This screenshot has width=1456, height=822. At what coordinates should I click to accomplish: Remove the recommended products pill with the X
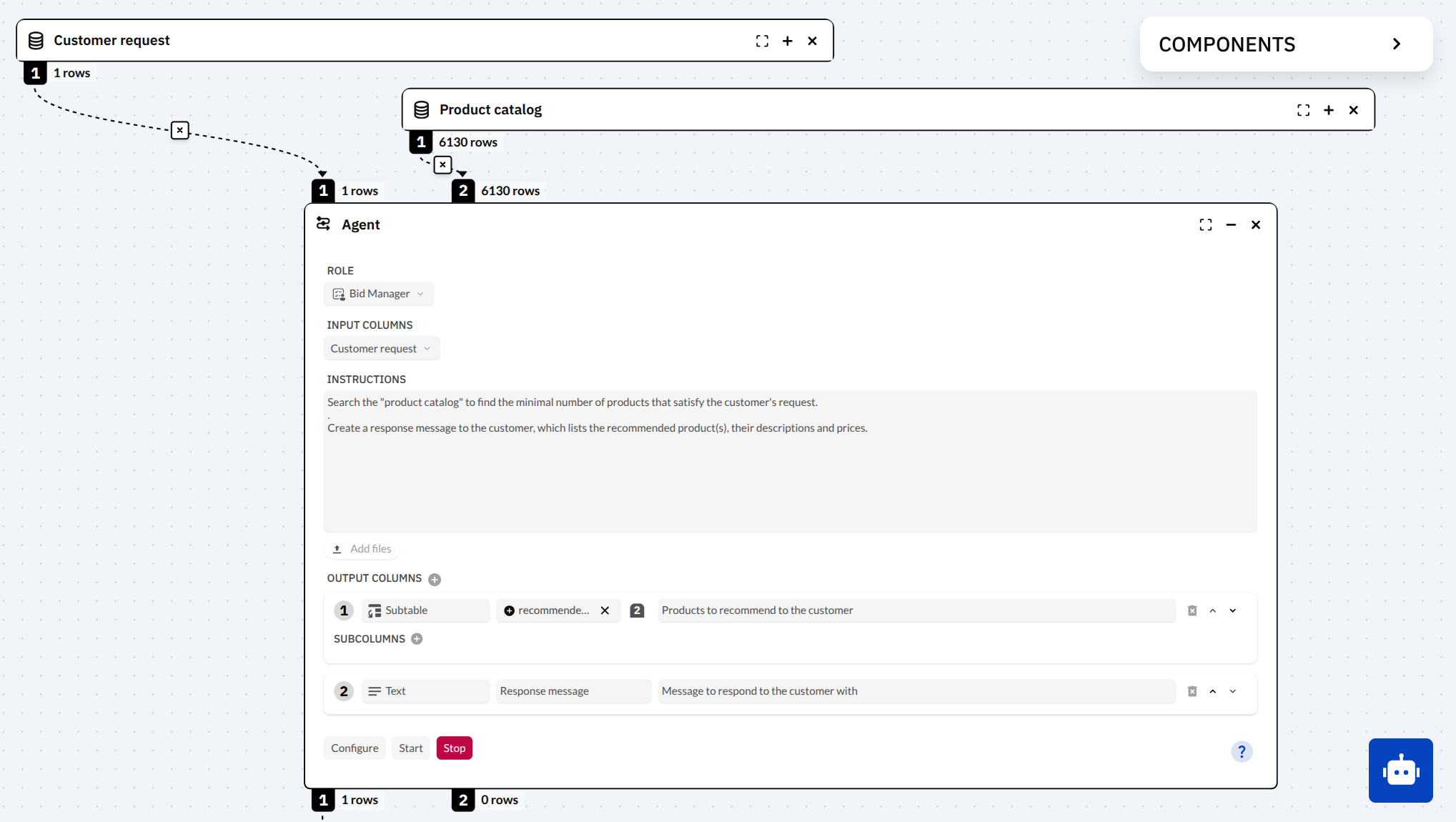[x=605, y=610]
